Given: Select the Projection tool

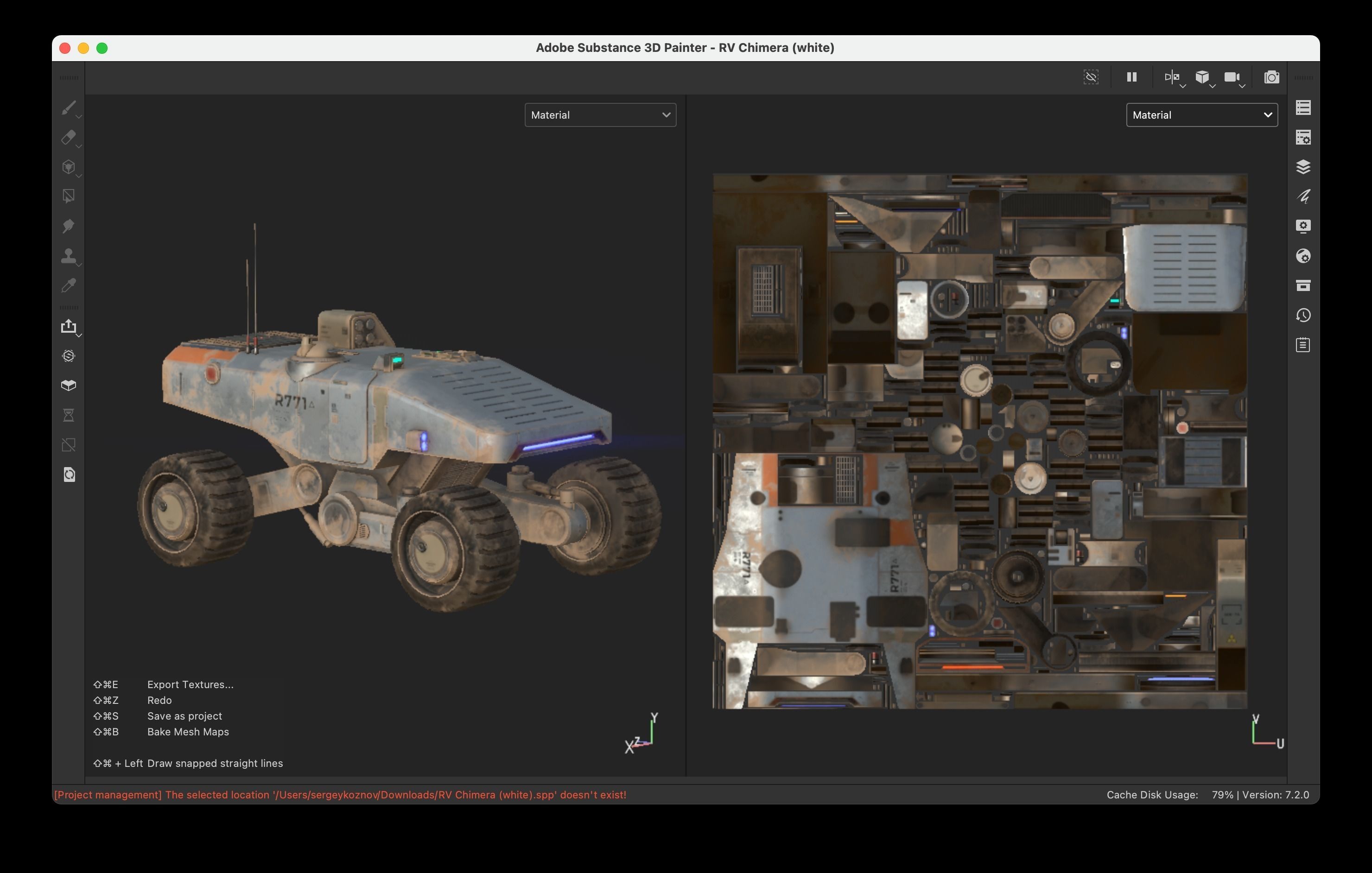Looking at the screenshot, I should click(x=69, y=166).
